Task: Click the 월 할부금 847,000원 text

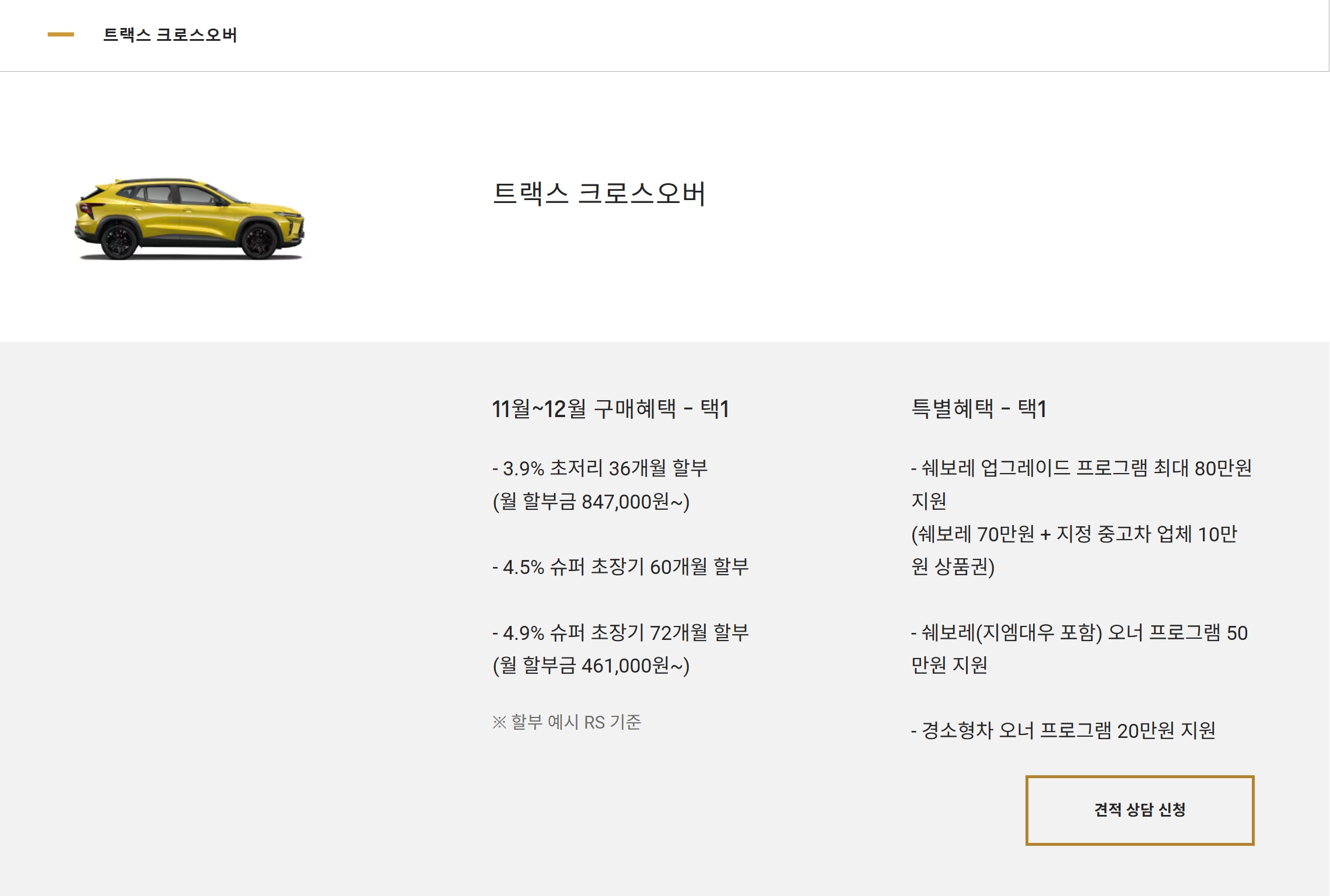Action: coord(591,501)
